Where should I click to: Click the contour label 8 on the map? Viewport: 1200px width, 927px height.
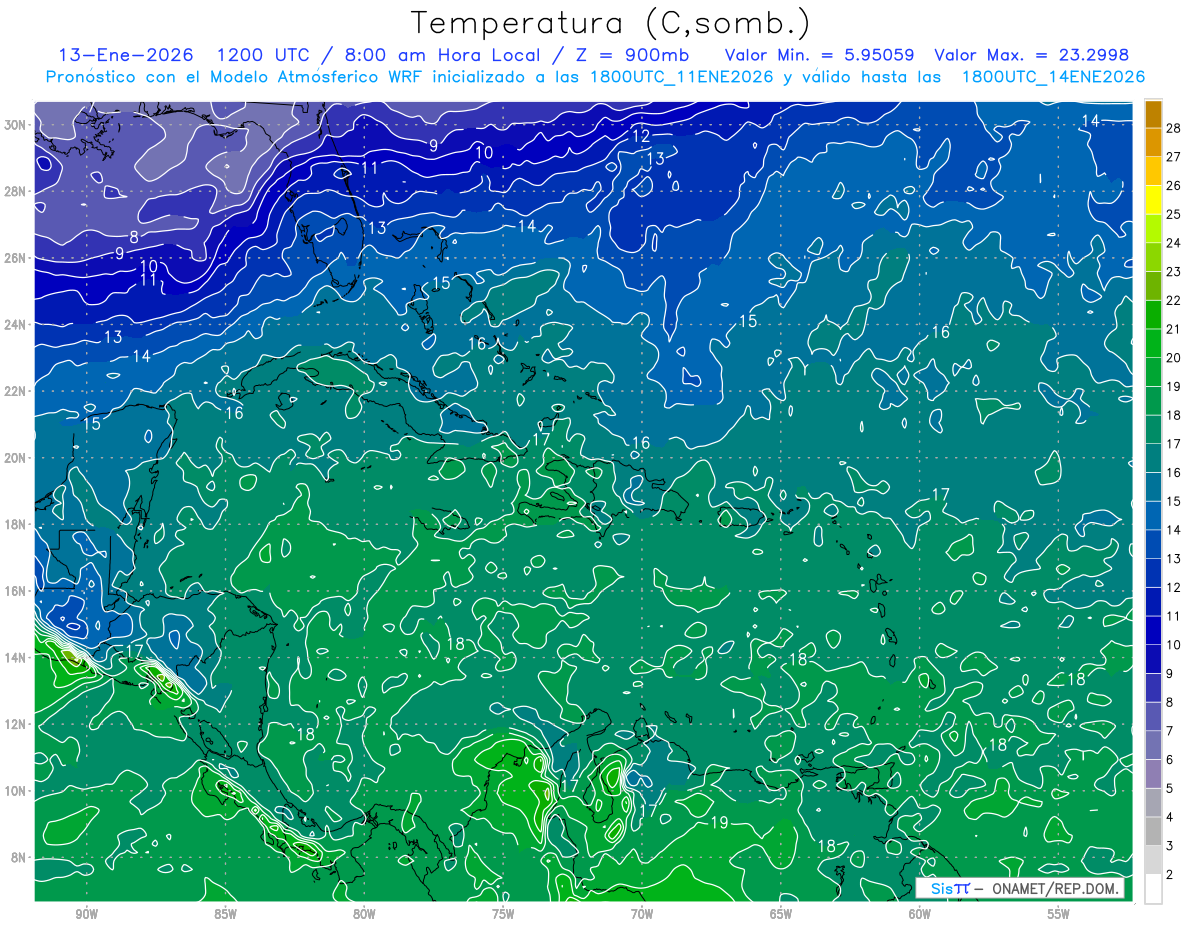pos(134,237)
